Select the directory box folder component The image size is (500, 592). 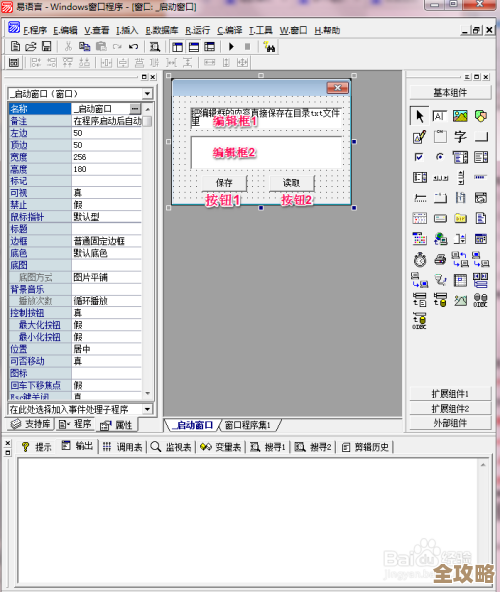(460, 218)
